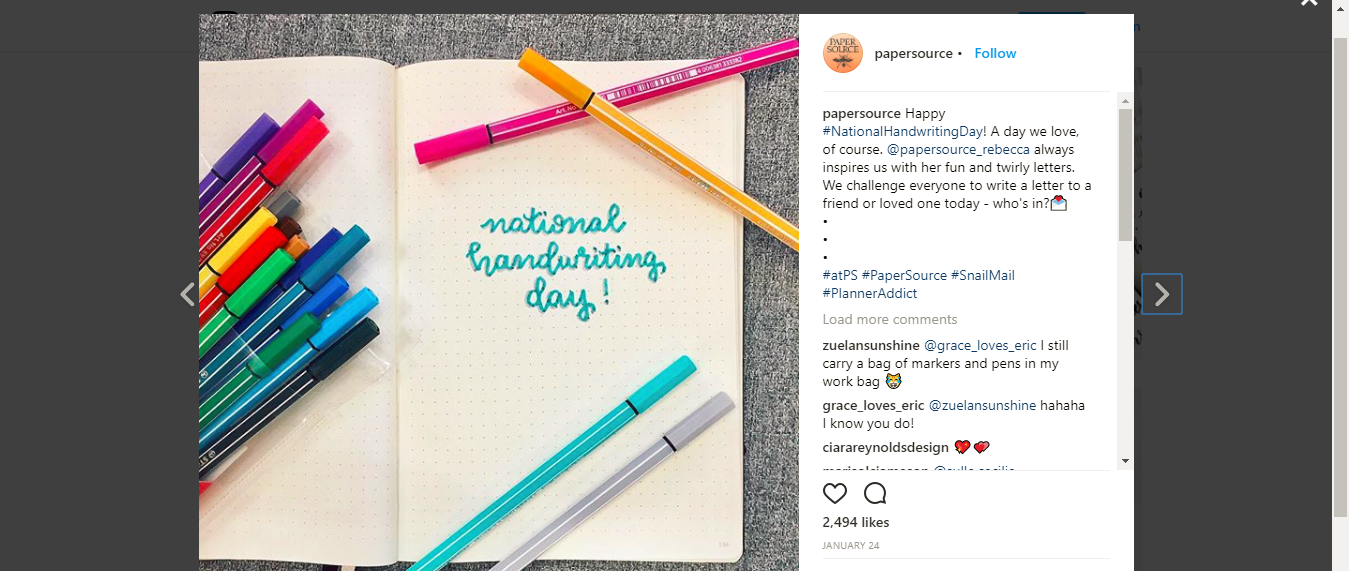
Task: Click the comments scrollbar down arrow
Action: tap(1125, 461)
